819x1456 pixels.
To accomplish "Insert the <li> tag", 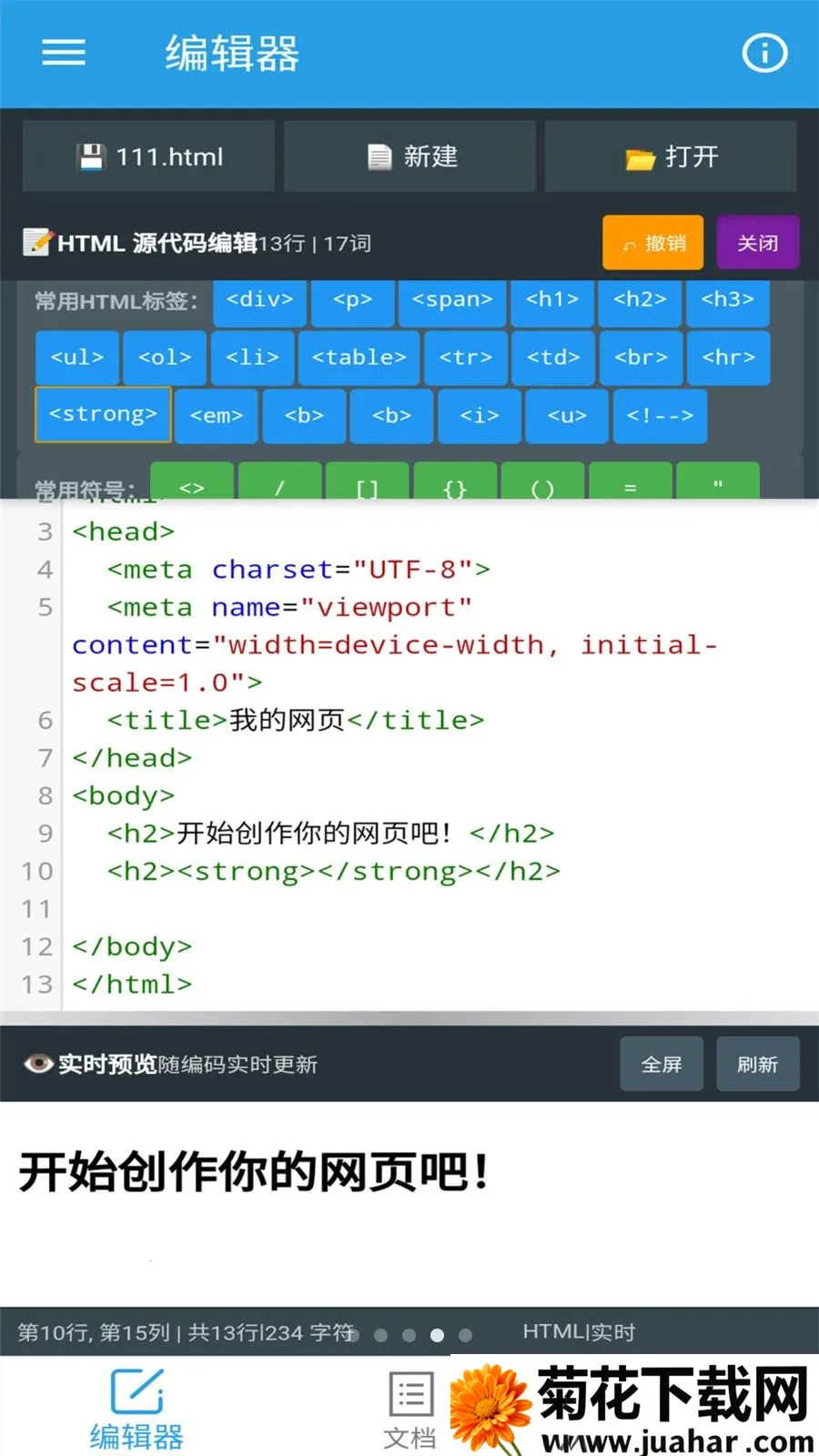I will coord(252,359).
